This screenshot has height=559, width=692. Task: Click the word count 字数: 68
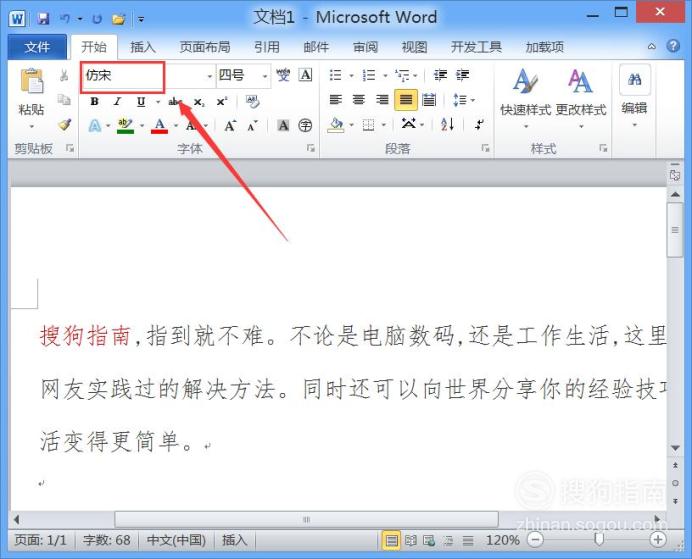(106, 540)
